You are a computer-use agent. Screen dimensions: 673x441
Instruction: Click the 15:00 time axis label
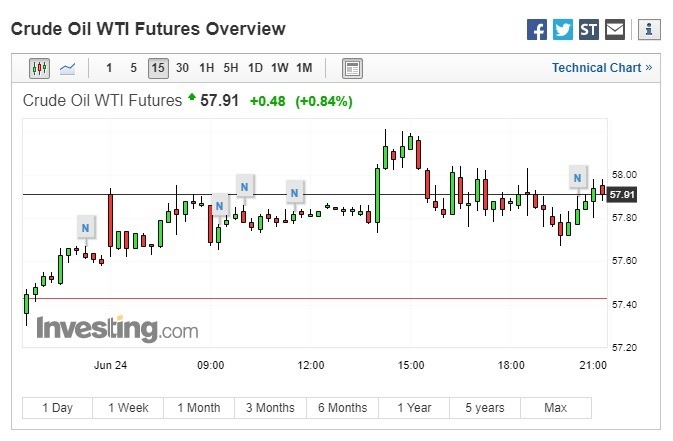pyautogui.click(x=411, y=365)
